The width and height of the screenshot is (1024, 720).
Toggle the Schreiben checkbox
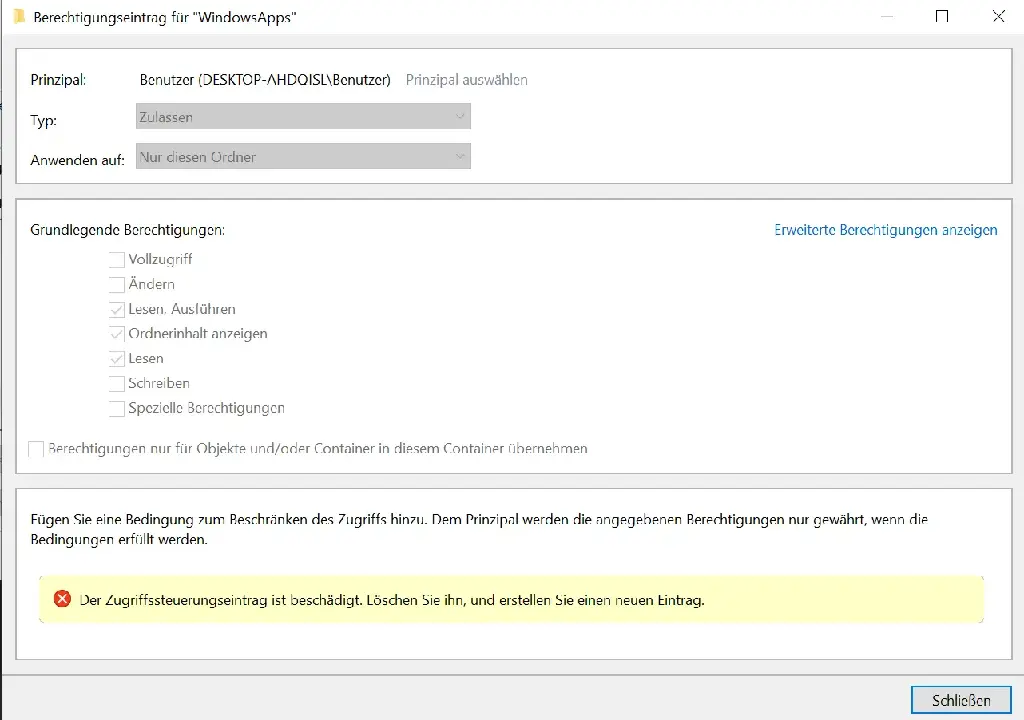coord(117,384)
